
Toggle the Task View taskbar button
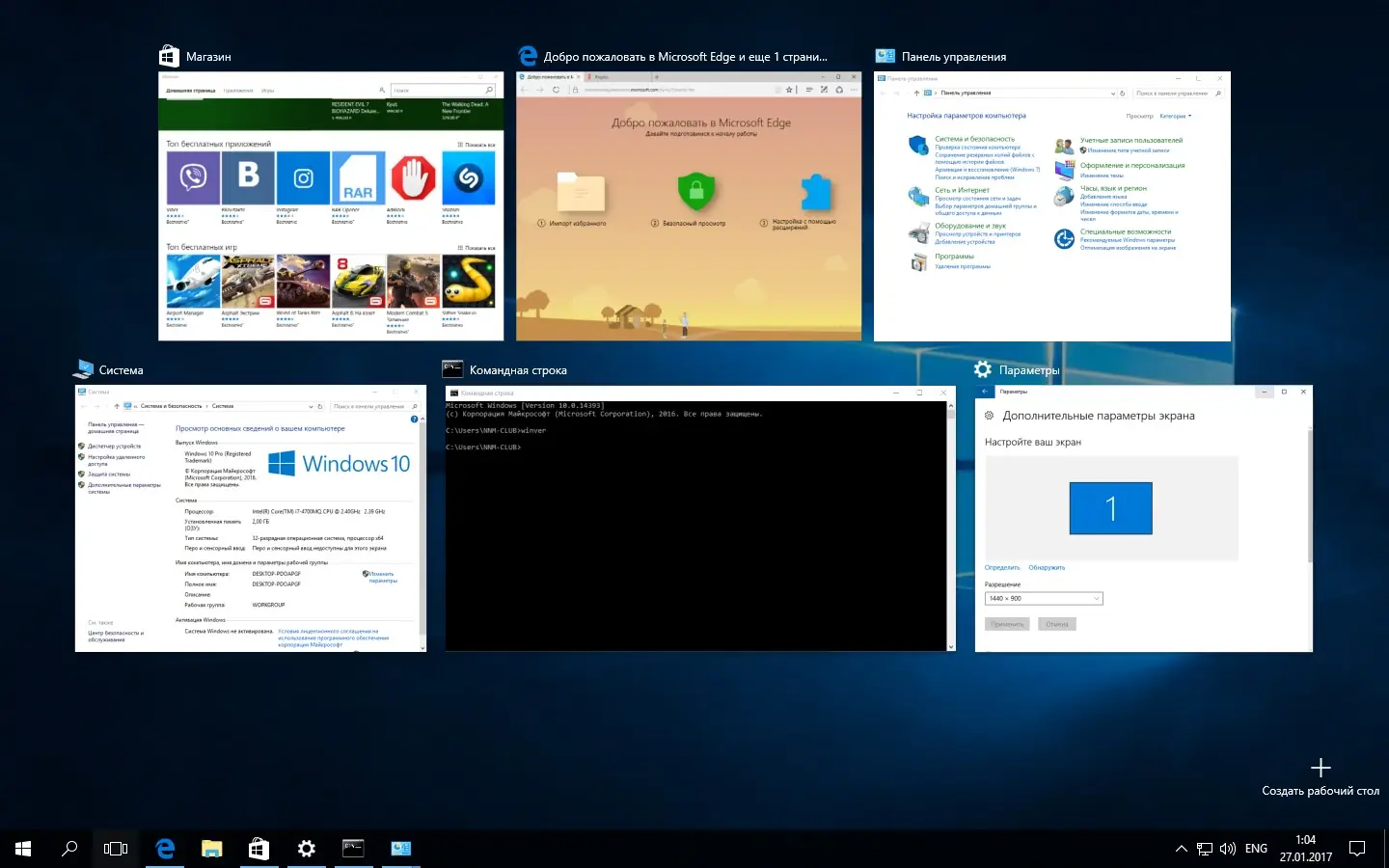tap(116, 849)
